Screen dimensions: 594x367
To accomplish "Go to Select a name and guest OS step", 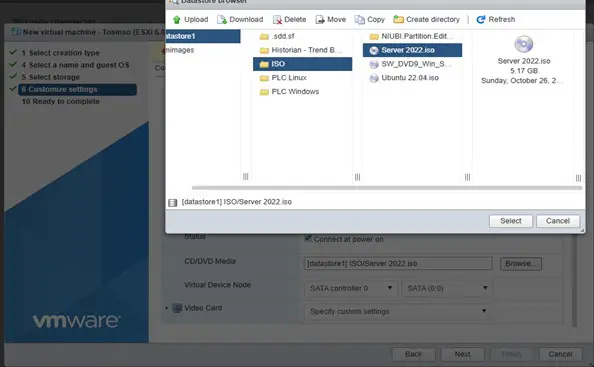I will (75, 65).
